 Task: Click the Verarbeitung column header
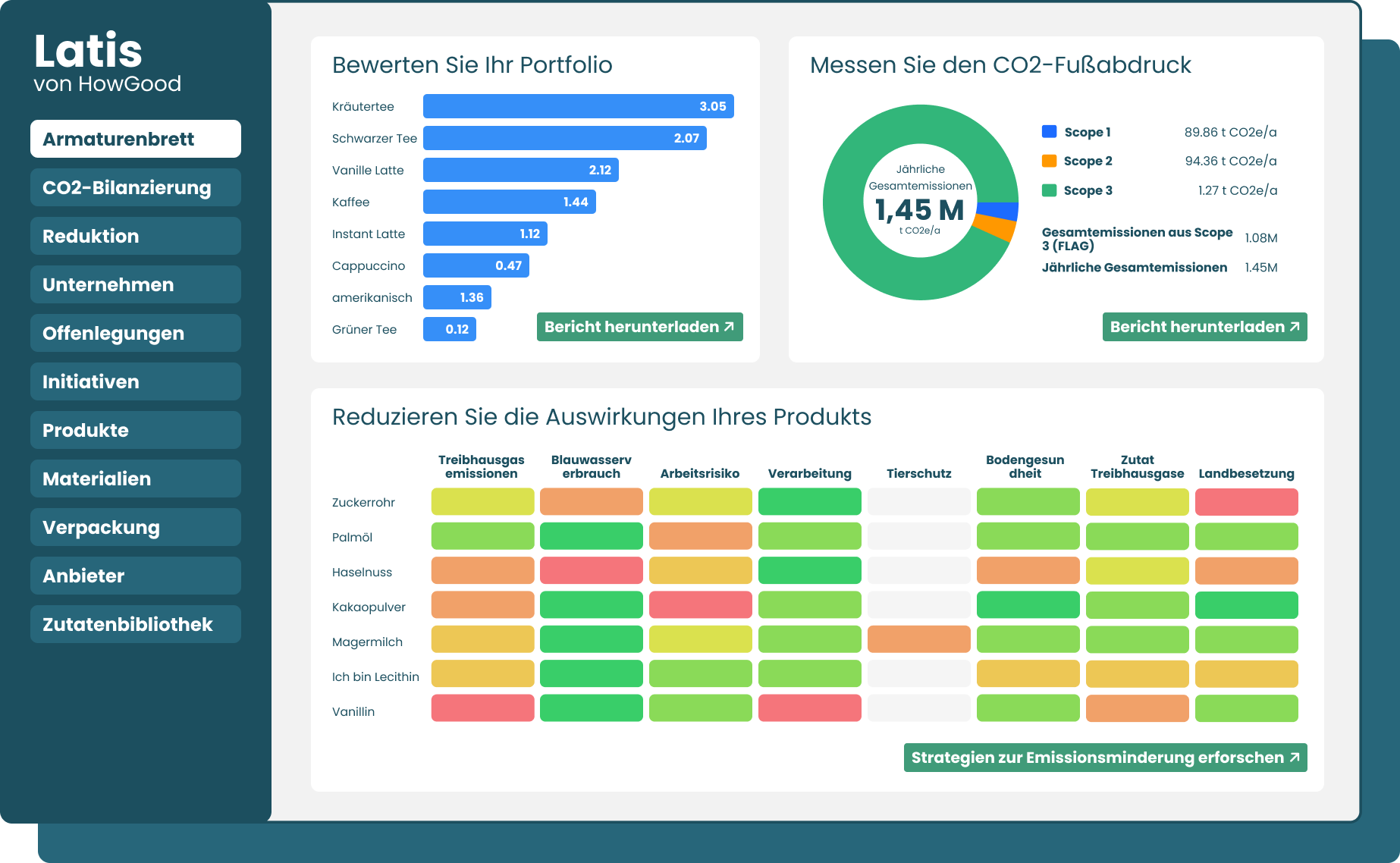tap(810, 473)
